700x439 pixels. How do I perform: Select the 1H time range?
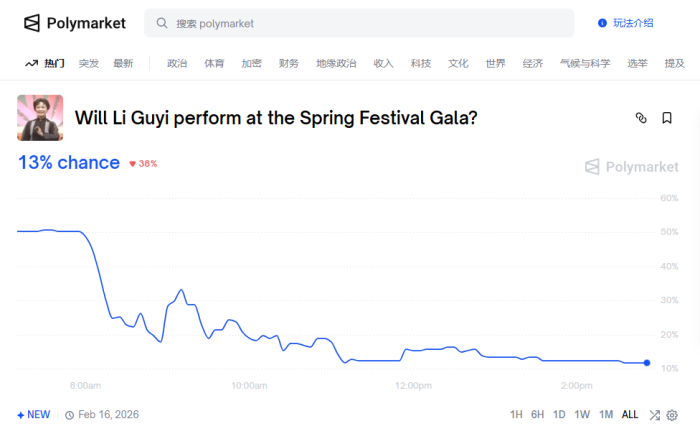(x=516, y=415)
